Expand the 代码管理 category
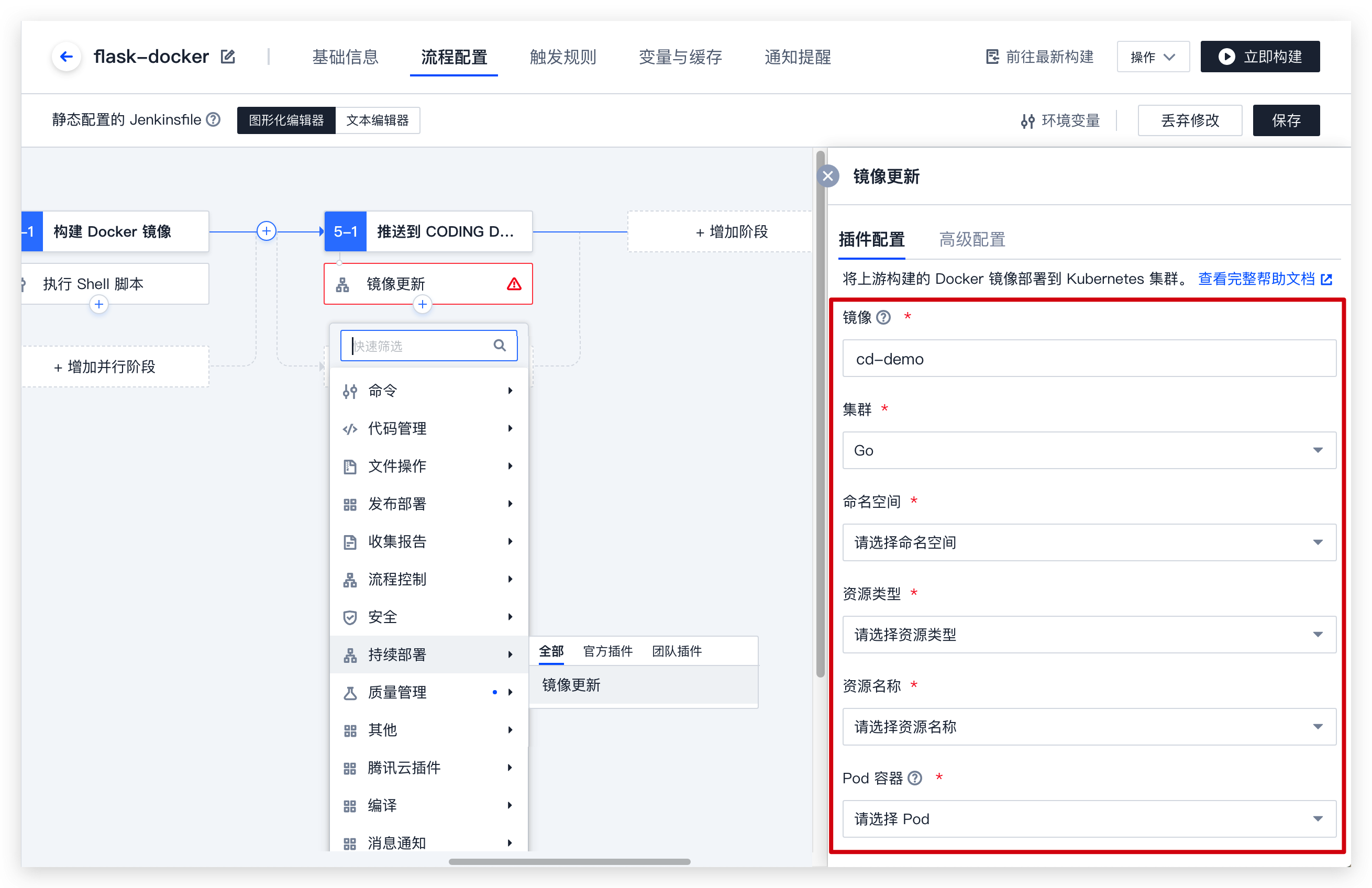The width and height of the screenshot is (1372, 888). click(x=428, y=428)
